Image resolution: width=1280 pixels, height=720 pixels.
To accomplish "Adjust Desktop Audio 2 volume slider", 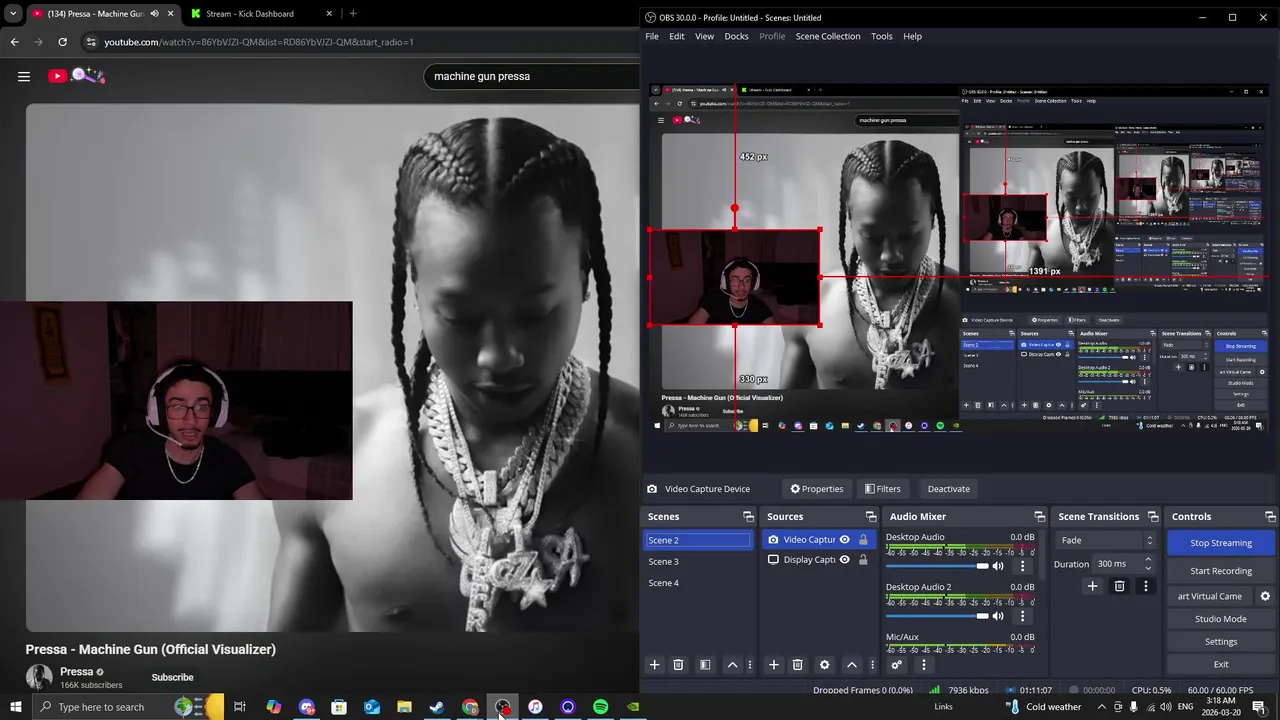I will pos(937,616).
